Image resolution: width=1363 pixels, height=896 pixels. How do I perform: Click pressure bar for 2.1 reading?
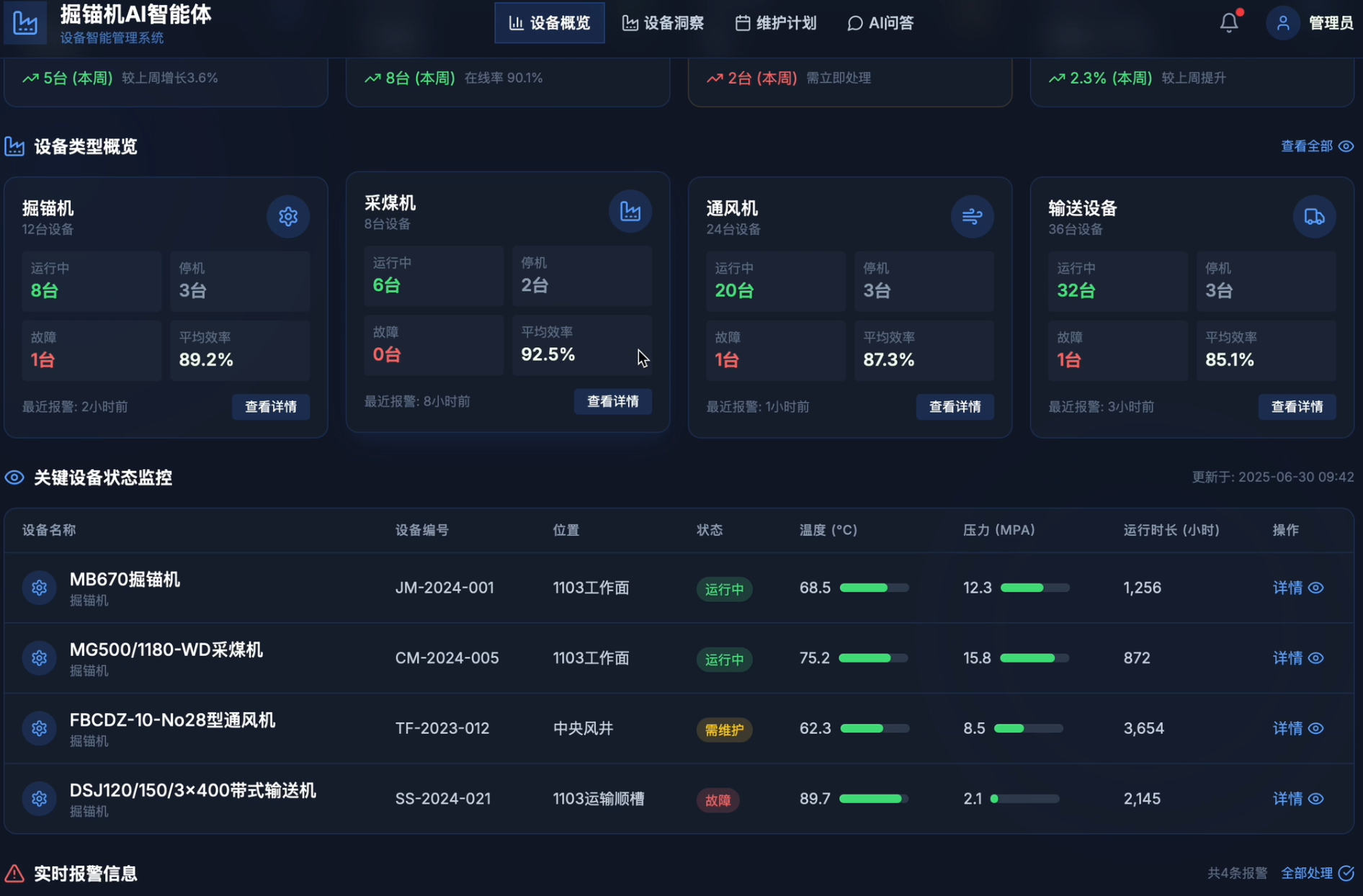tap(1025, 799)
